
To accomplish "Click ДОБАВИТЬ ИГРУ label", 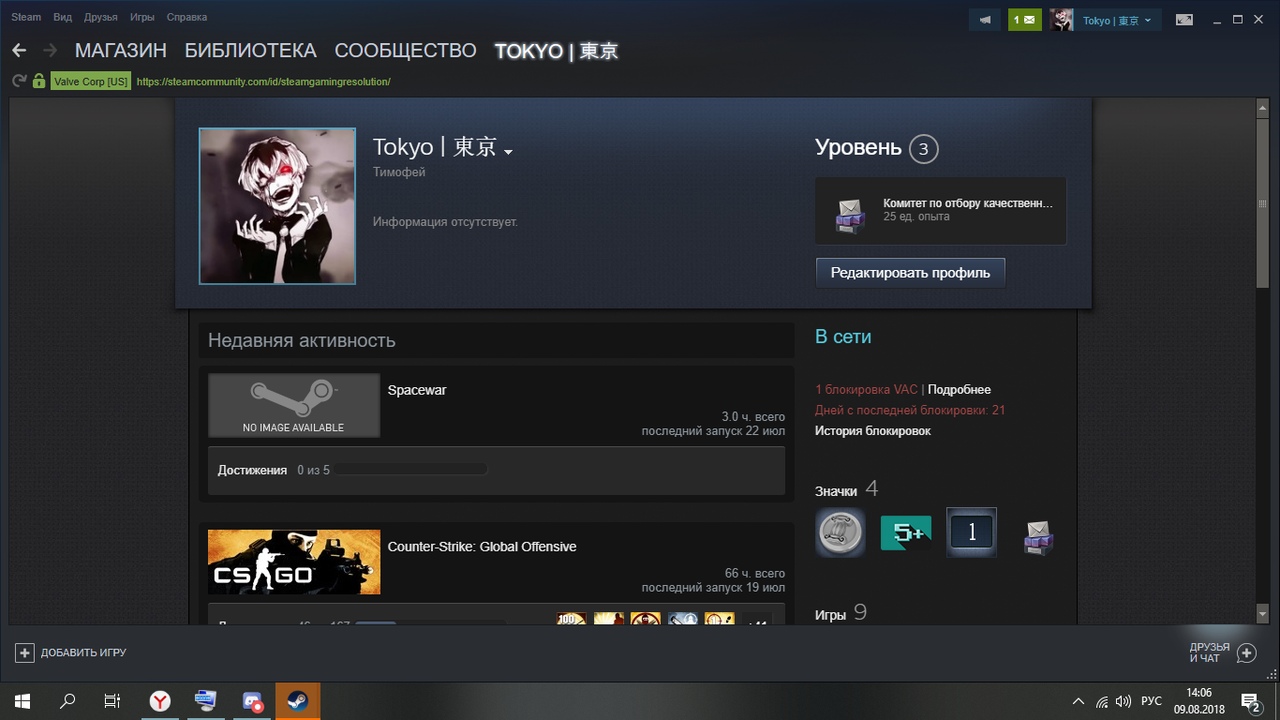I will click(84, 653).
